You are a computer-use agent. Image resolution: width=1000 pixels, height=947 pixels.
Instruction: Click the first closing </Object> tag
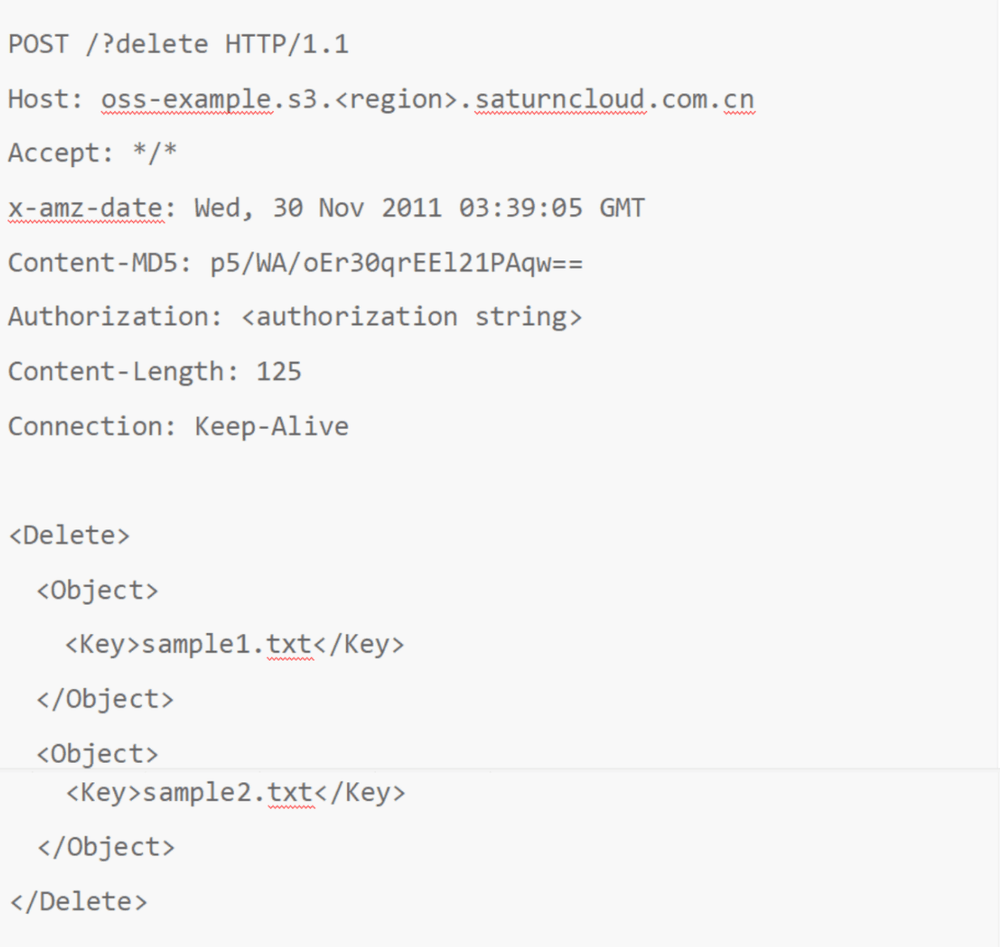(x=105, y=700)
